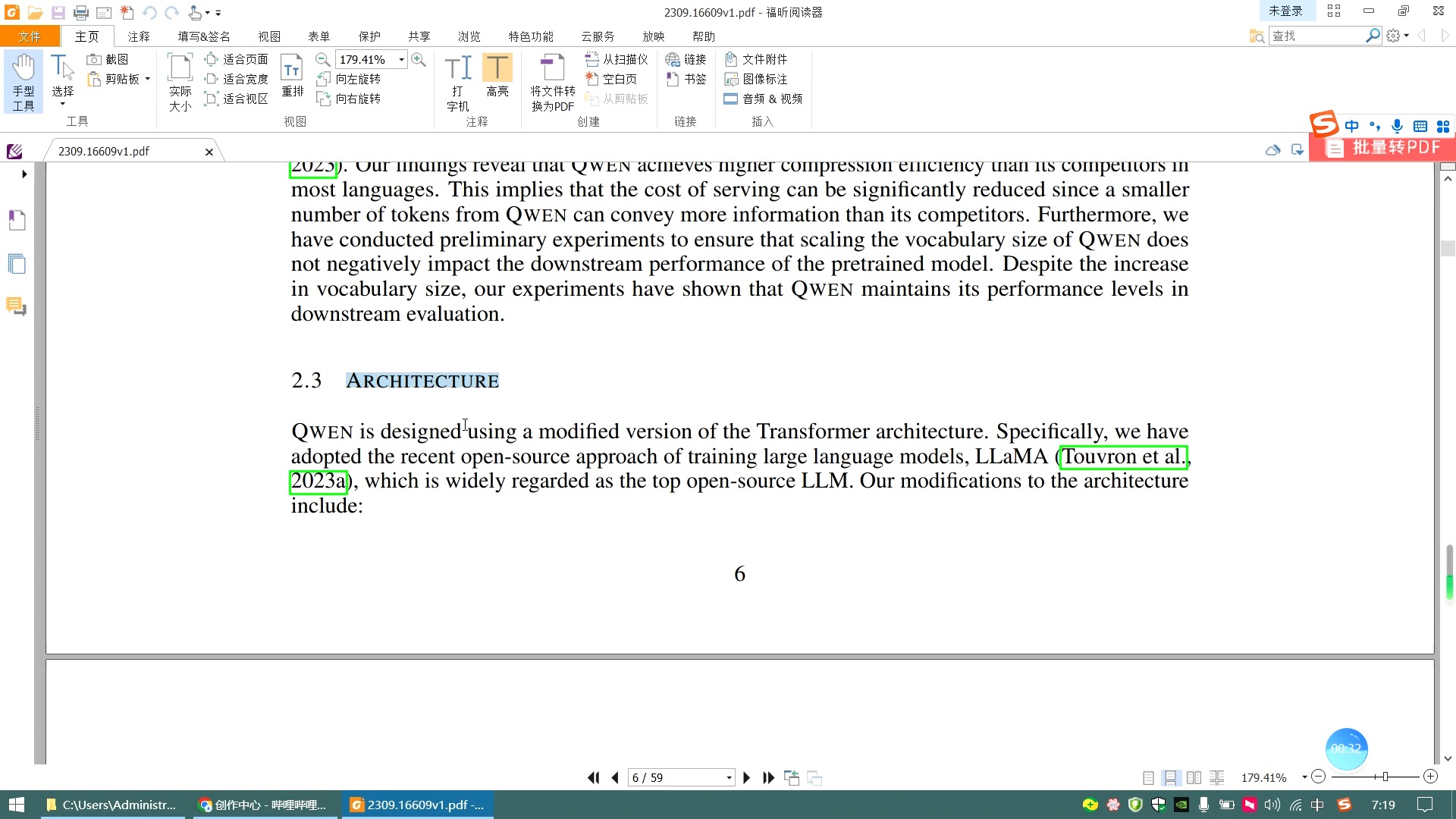Open search settings gear dropdown

[1397, 36]
